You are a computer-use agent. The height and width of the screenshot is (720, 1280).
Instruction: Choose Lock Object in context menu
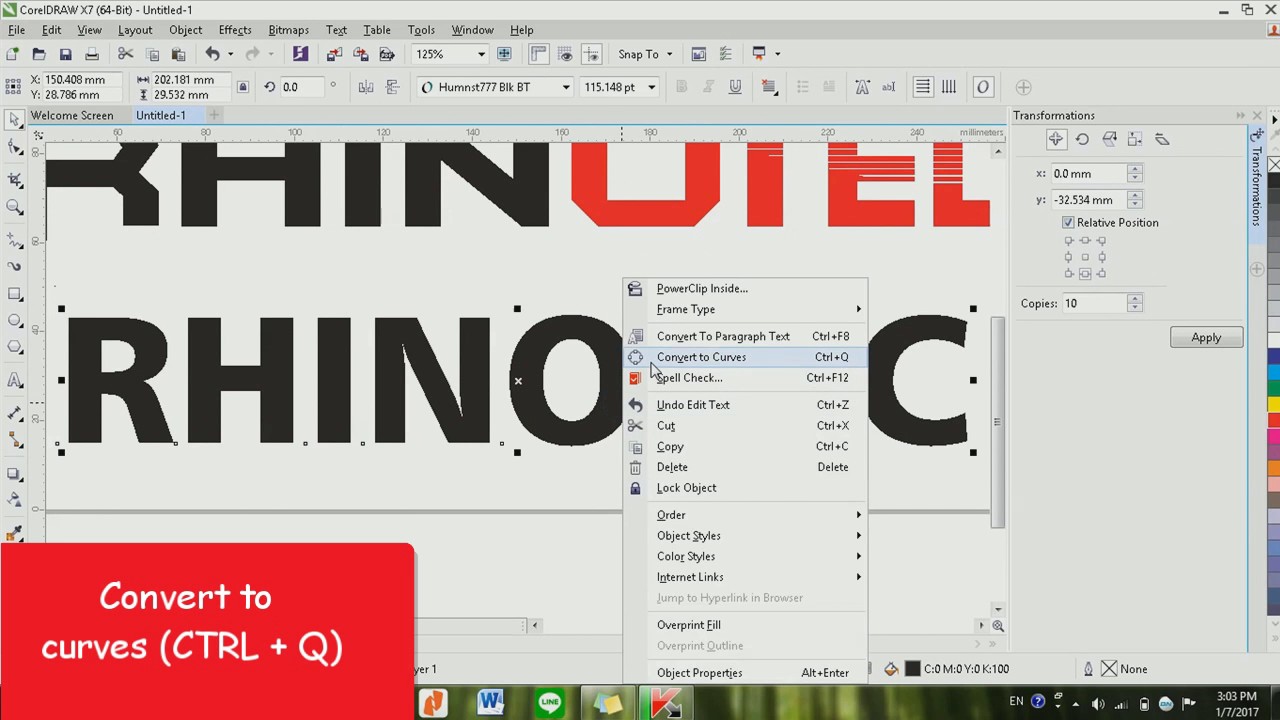pyautogui.click(x=745, y=488)
